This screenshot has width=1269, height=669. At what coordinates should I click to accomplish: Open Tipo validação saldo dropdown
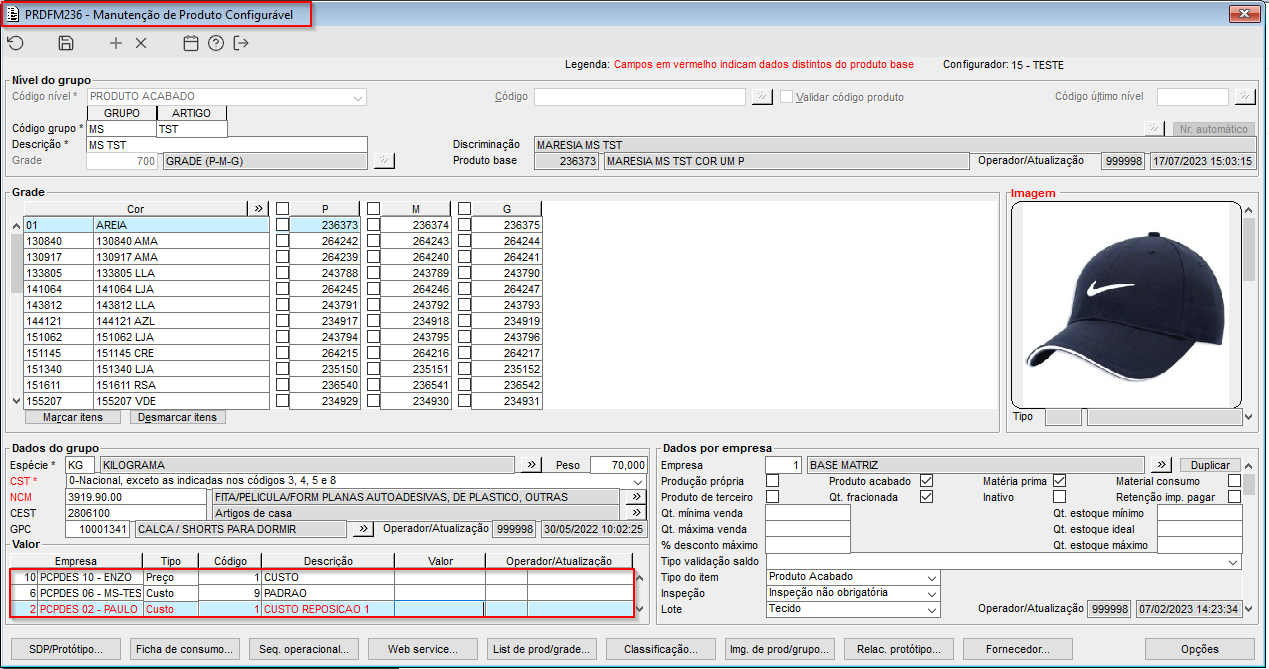coord(1234,561)
